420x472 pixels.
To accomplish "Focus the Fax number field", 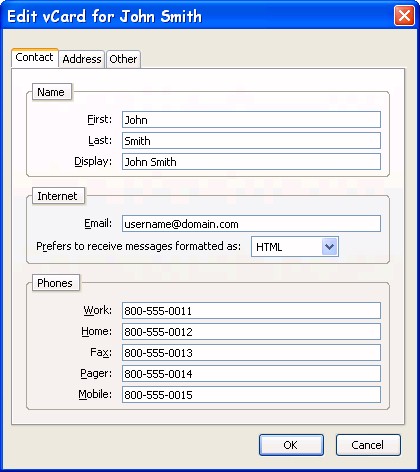I will tap(251, 353).
